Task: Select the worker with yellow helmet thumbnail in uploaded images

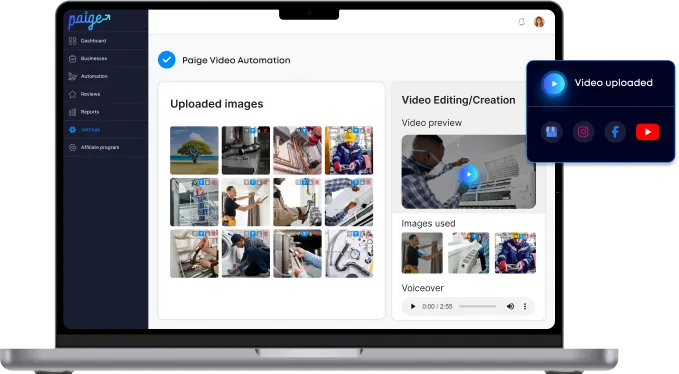Action: tap(349, 150)
